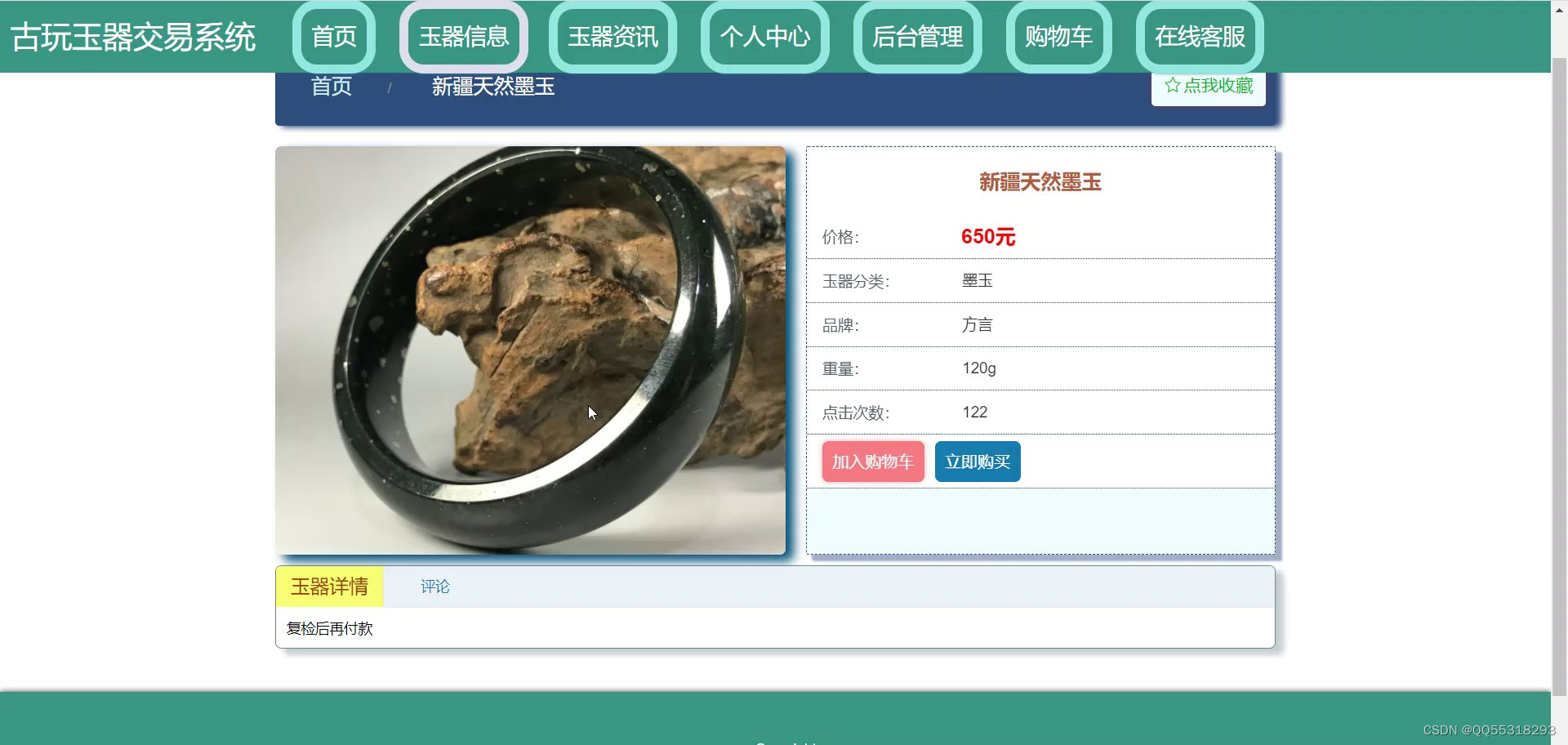The width and height of the screenshot is (1568, 745).
Task: View the jade bracelet product photo
Action: (x=530, y=351)
